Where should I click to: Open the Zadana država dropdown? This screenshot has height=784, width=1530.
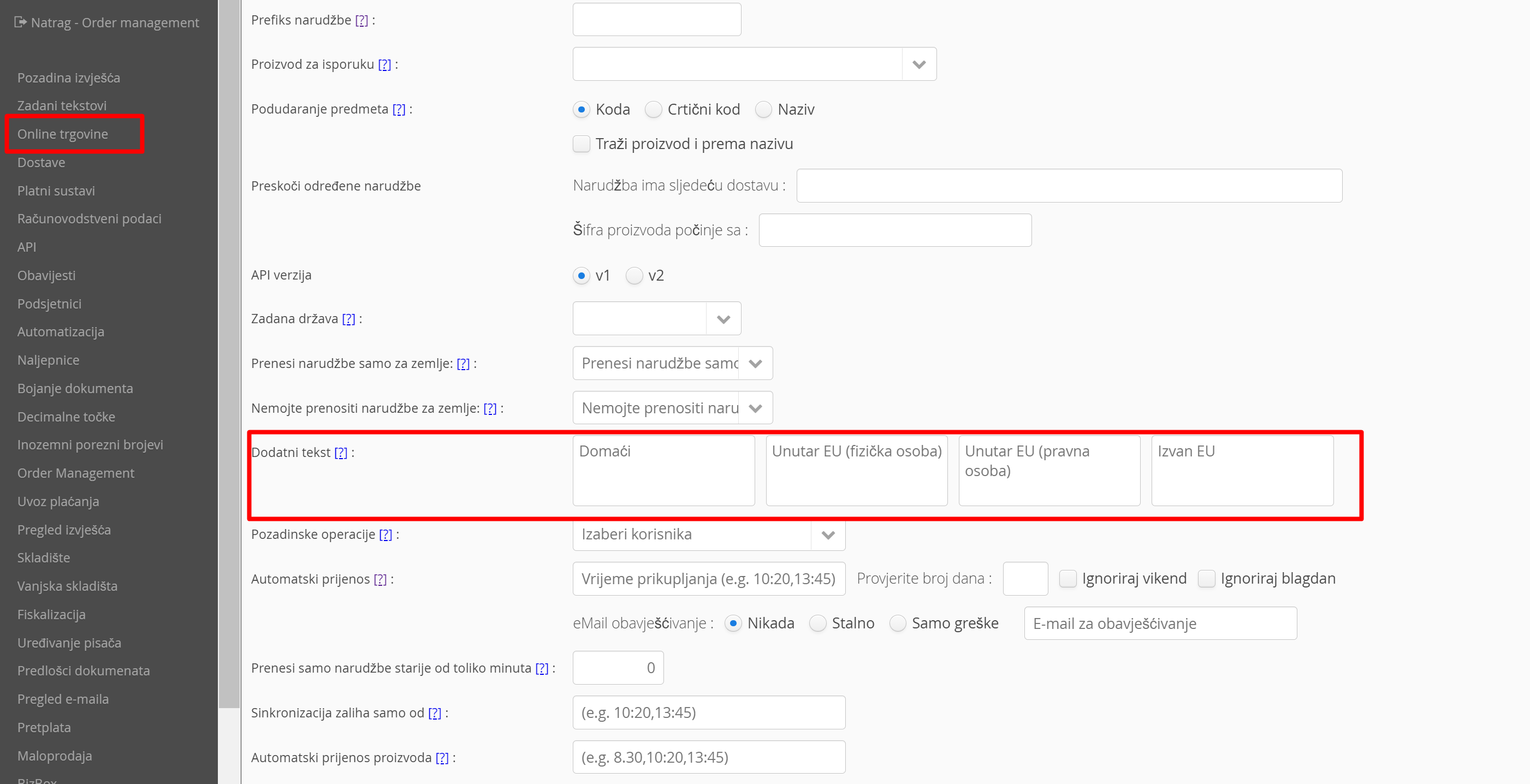[x=723, y=319]
